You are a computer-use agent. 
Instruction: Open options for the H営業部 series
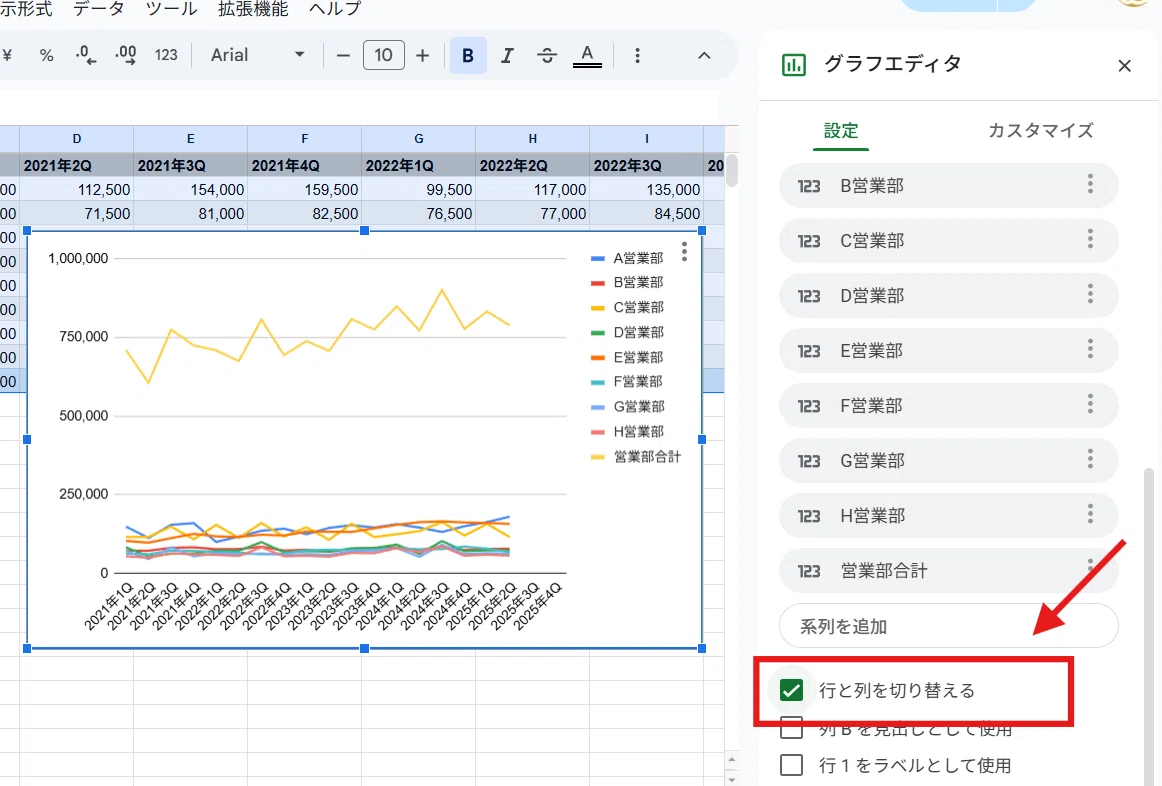pos(1090,514)
